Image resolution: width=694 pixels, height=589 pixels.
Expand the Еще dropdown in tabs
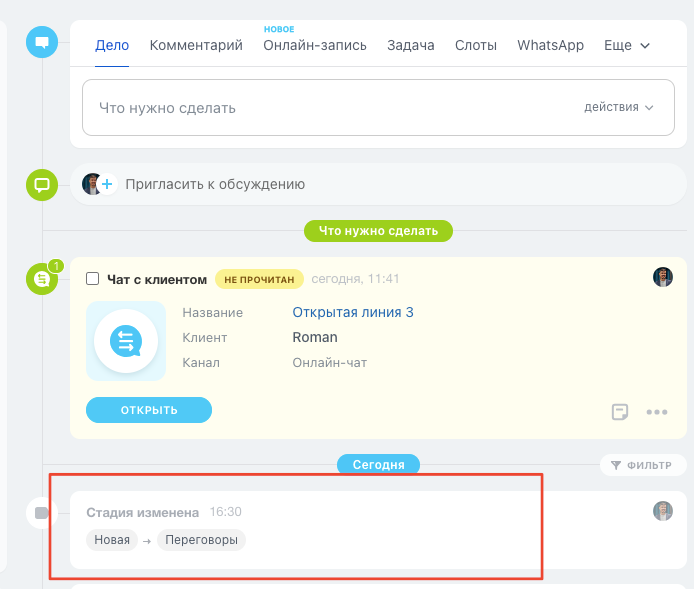[x=627, y=45]
